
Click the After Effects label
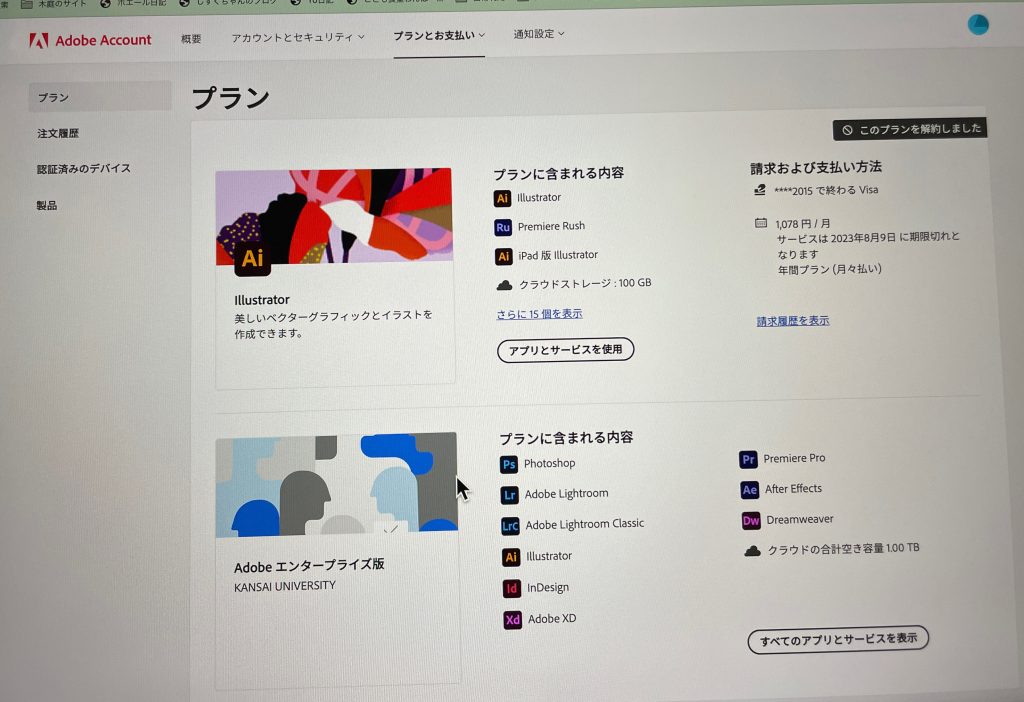(793, 489)
